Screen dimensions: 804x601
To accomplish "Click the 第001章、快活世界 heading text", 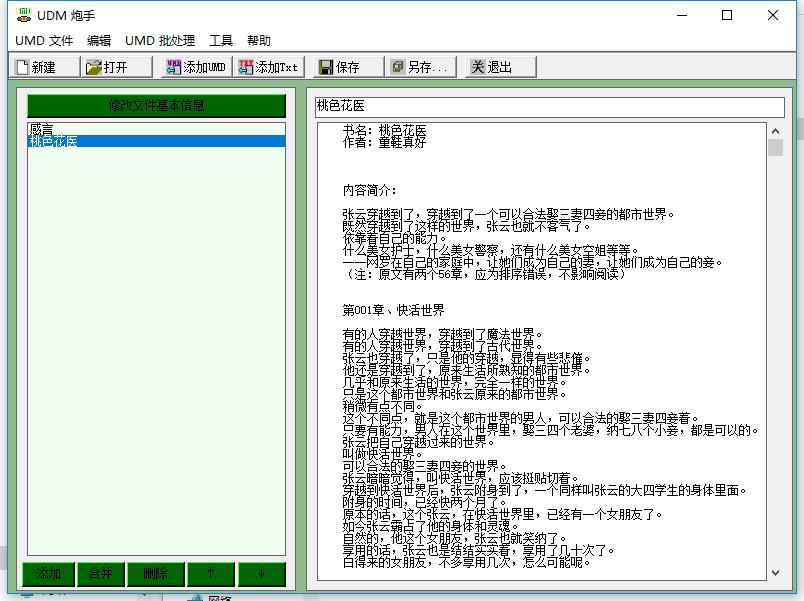I will click(x=393, y=310).
